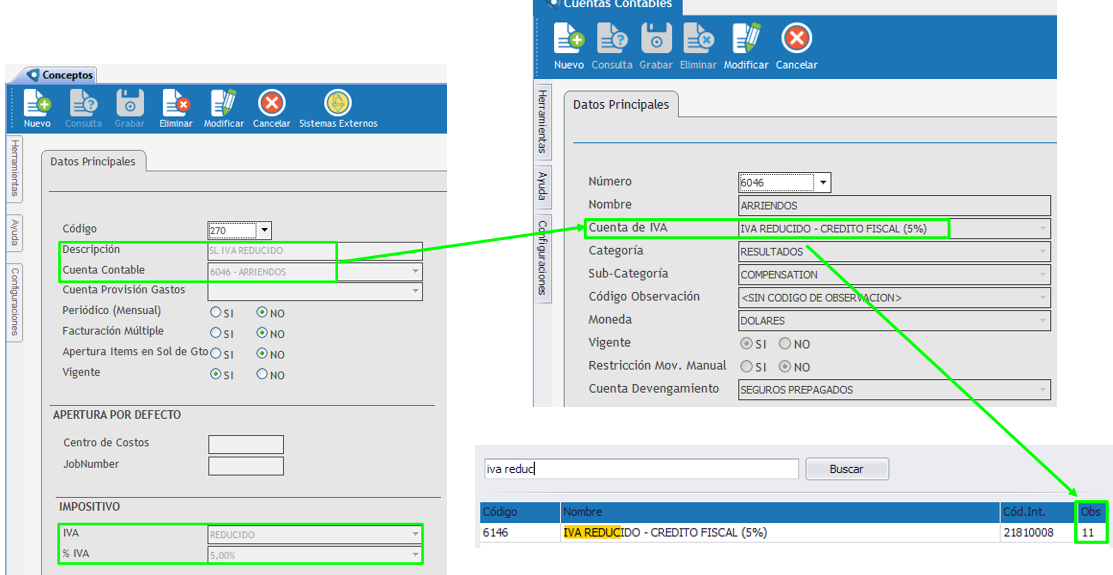Open the Código dropdown showing 270

pyautogui.click(x=265, y=230)
